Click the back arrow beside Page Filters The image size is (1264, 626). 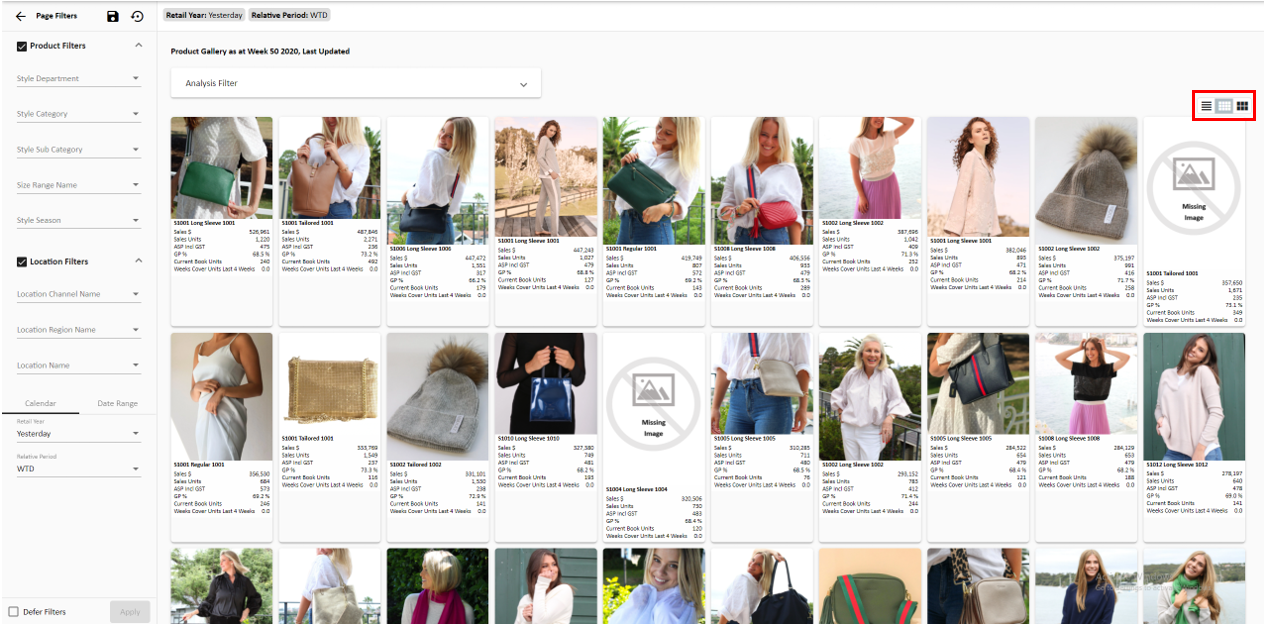click(x=20, y=17)
